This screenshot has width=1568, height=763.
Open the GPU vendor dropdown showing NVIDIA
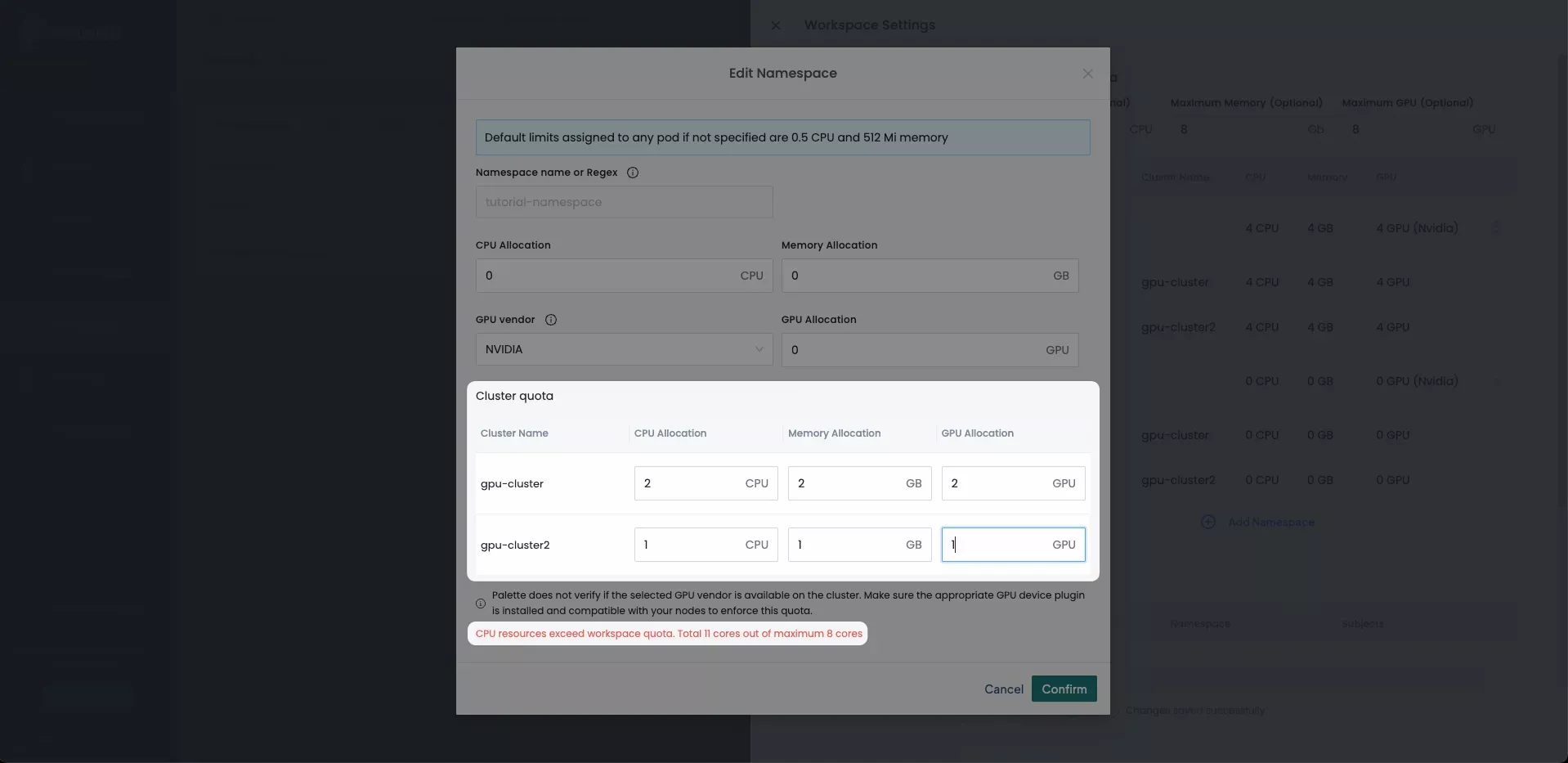(x=623, y=349)
